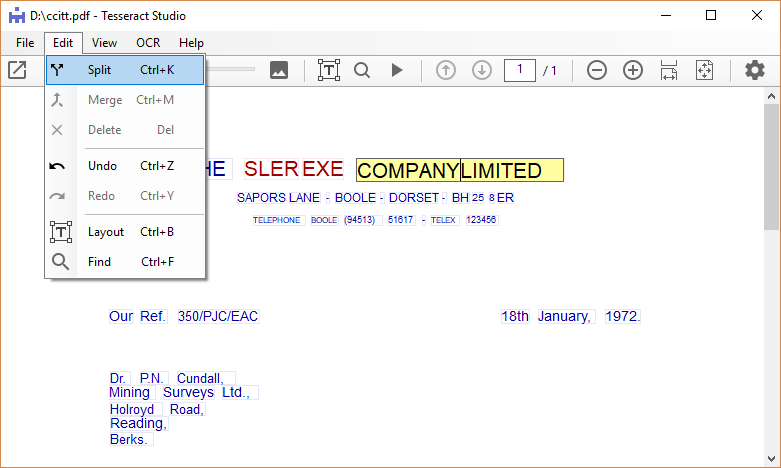The width and height of the screenshot is (781, 468).
Task: Click the open file icon in toolbar
Action: [18, 70]
